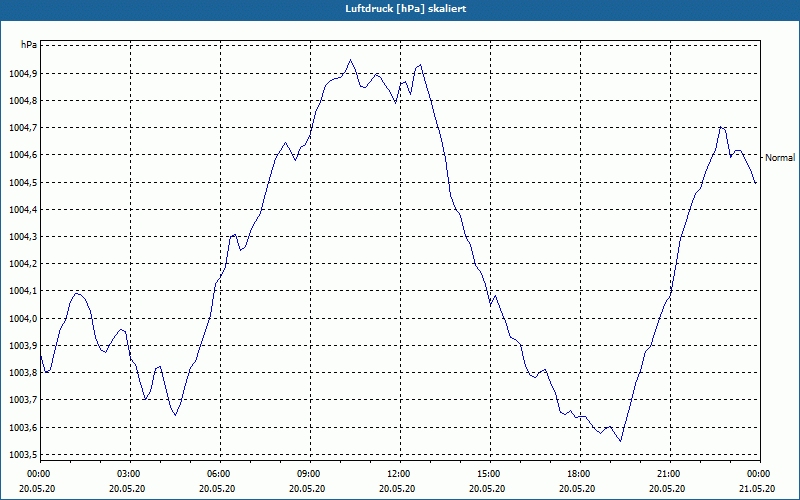800x500 pixels.
Task: Select the 1004,5 y-axis value
Action: point(23,182)
